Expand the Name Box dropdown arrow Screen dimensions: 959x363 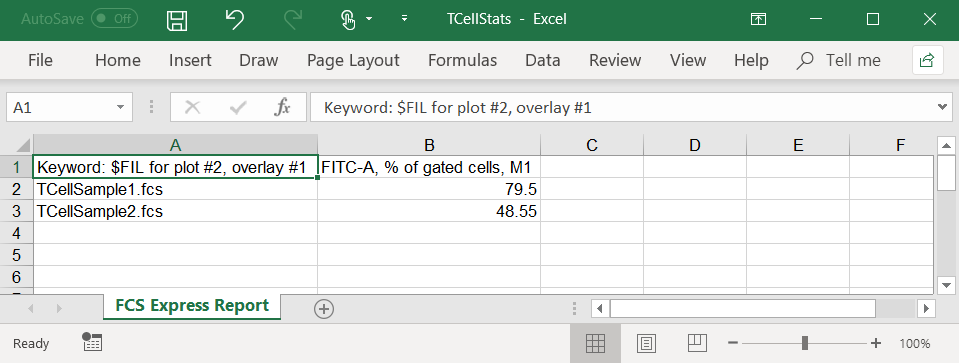click(x=120, y=108)
